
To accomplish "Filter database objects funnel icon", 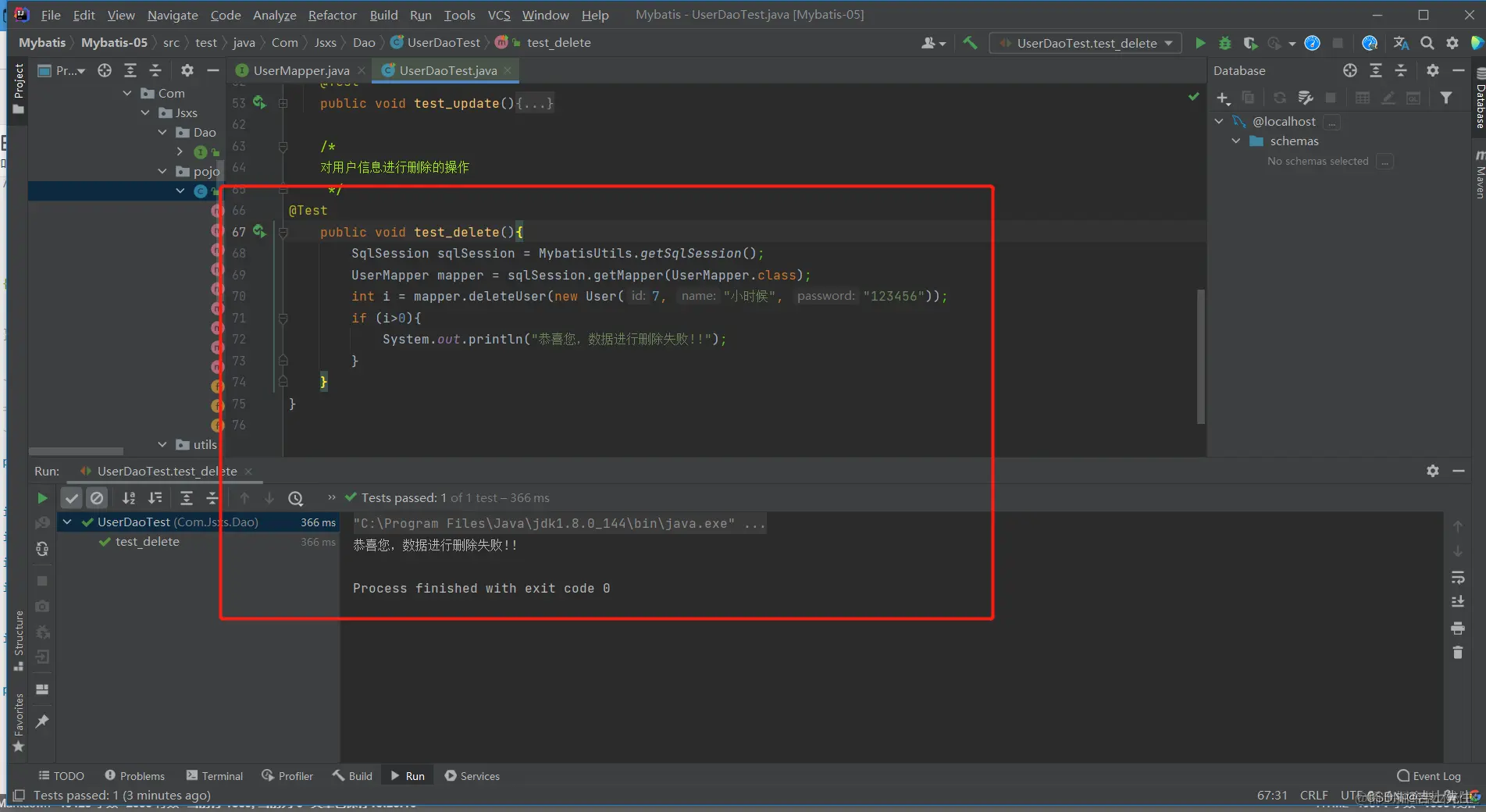I will pos(1446,98).
